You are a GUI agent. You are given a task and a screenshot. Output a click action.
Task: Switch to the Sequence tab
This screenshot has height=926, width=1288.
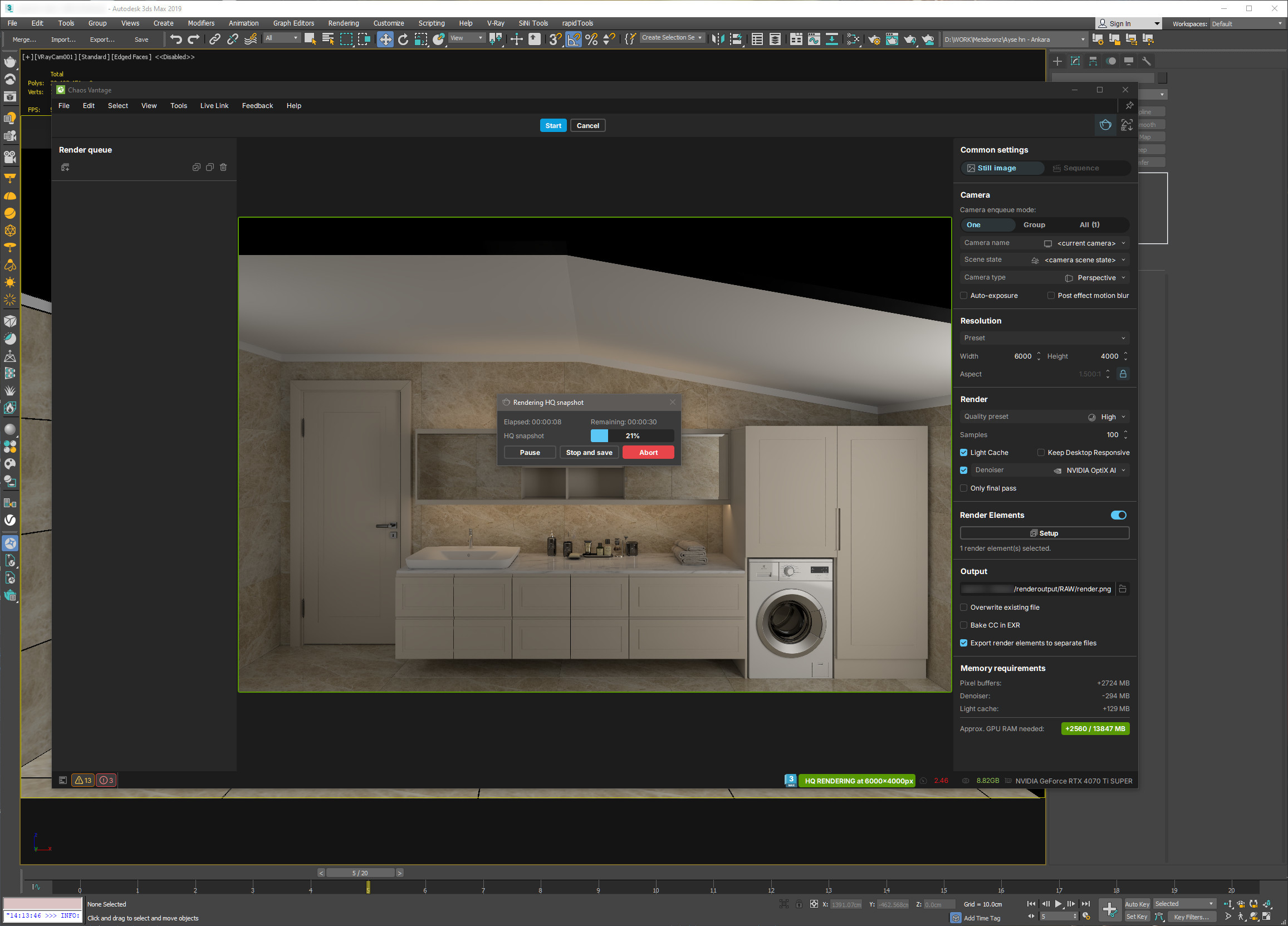click(1080, 168)
